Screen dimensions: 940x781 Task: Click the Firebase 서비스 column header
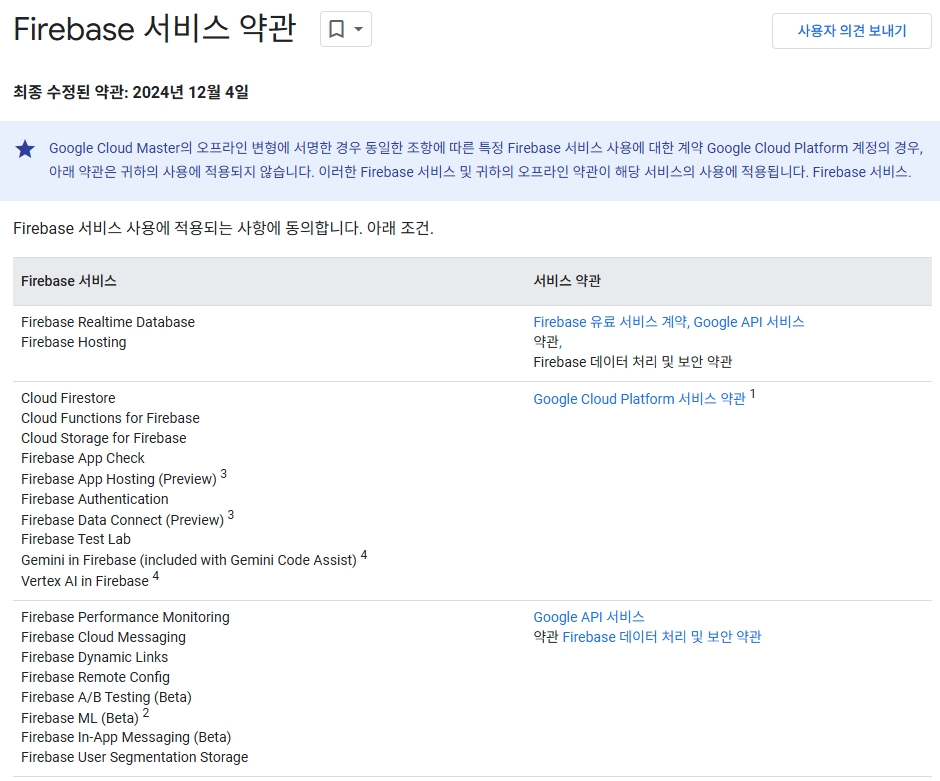pyautogui.click(x=69, y=281)
